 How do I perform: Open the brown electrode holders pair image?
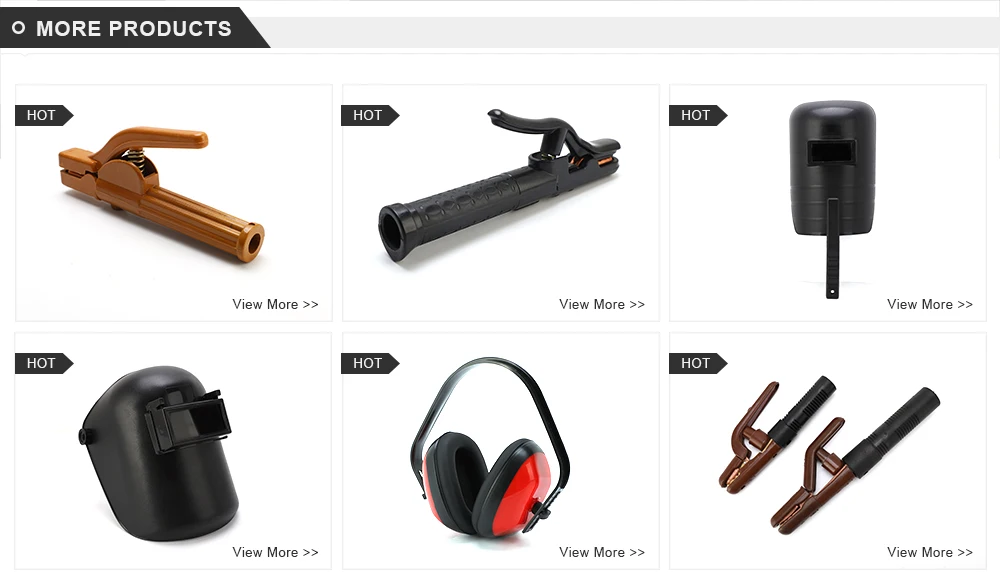pyautogui.click(x=829, y=455)
